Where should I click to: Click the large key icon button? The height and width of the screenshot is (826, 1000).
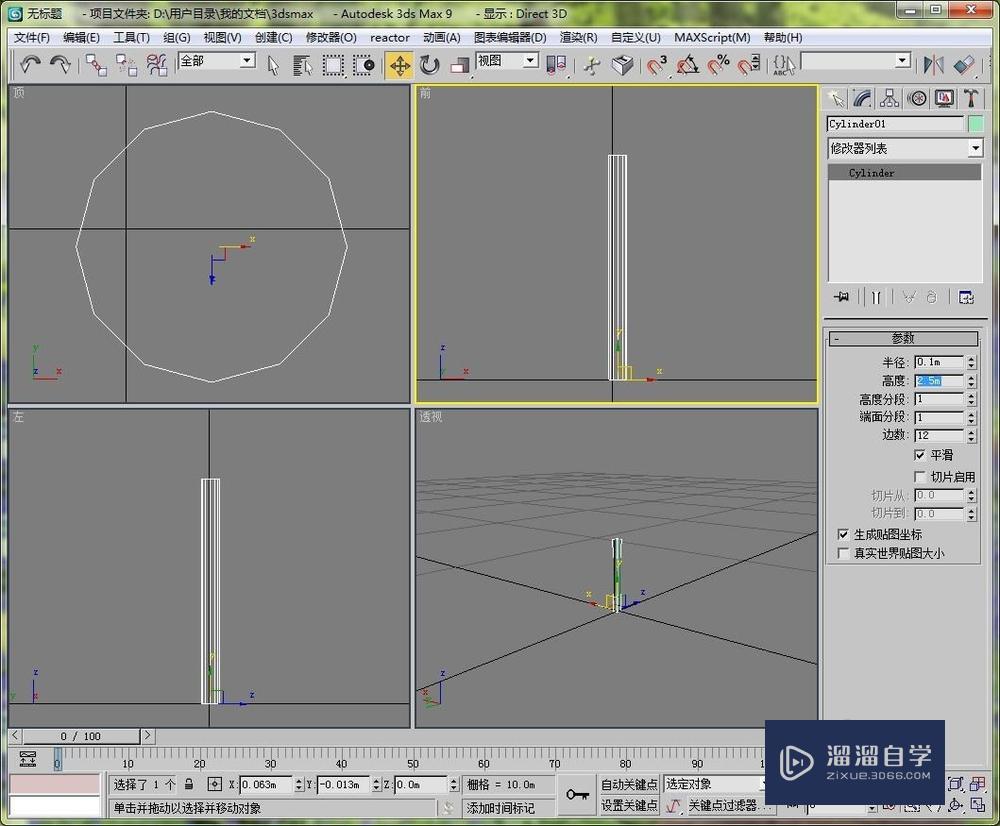(577, 795)
